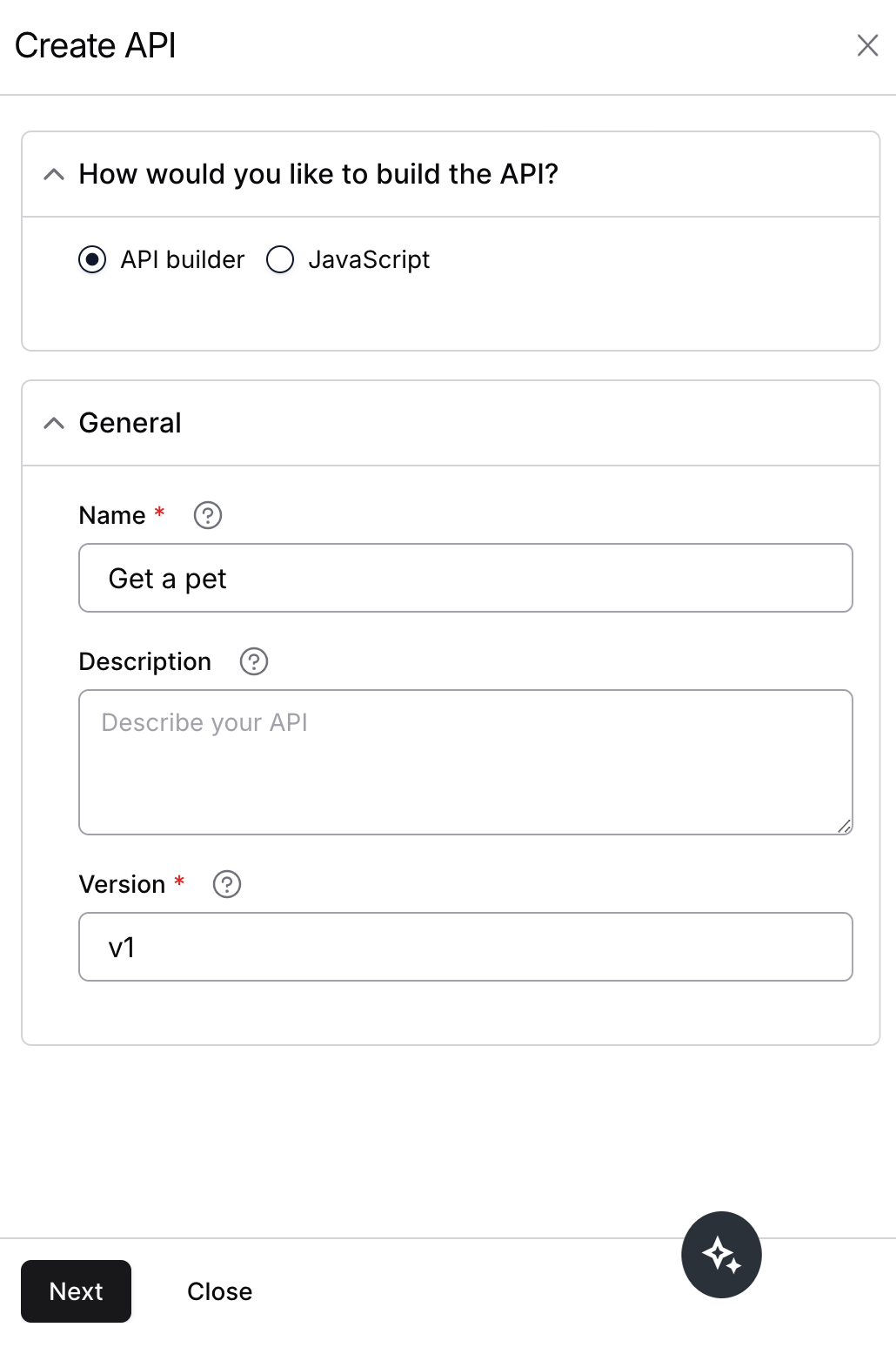This screenshot has width=896, height=1354.
Task: Select the JavaScript build option
Action: pyautogui.click(x=279, y=259)
